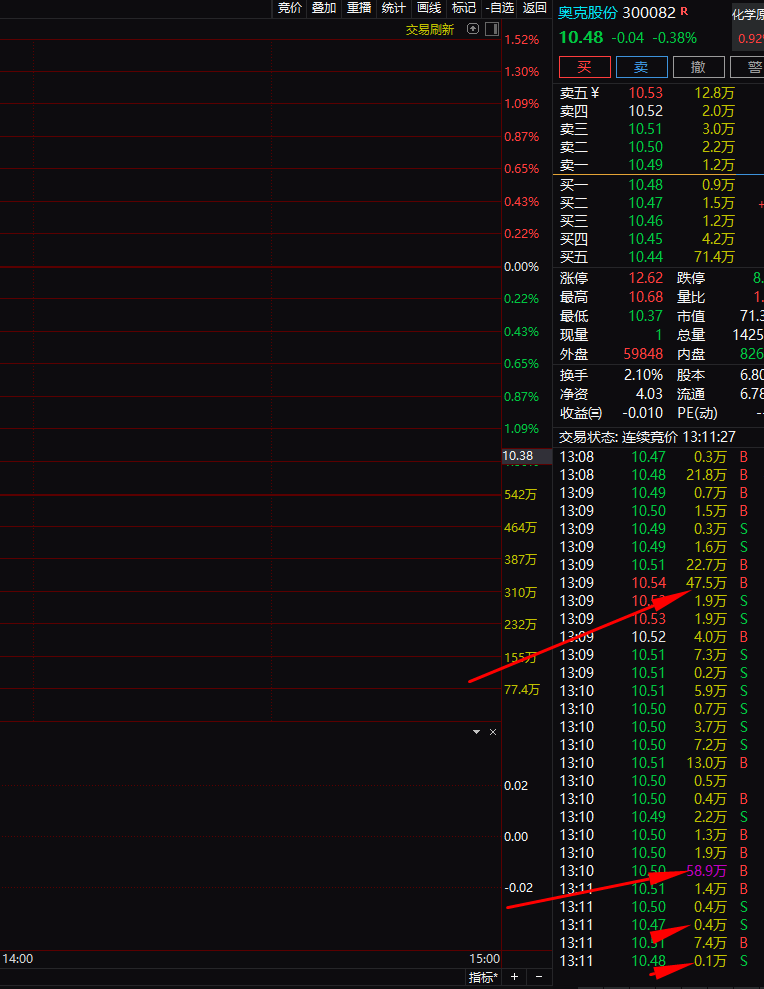Image resolution: width=764 pixels, height=989 pixels.
Task: Select the 买四 price 10.45
Action: 645,239
